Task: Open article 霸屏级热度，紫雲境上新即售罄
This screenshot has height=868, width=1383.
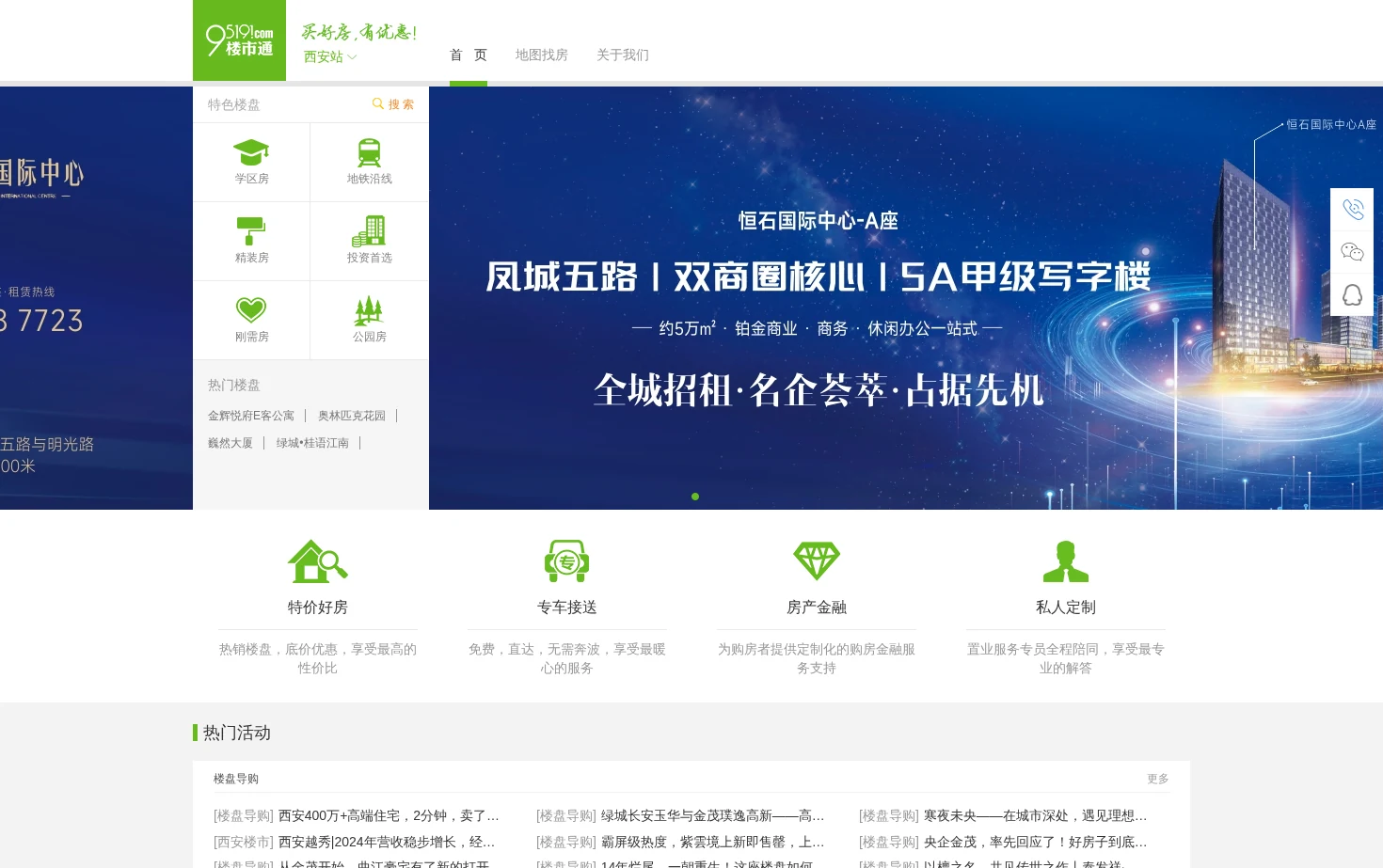Action: (x=712, y=842)
